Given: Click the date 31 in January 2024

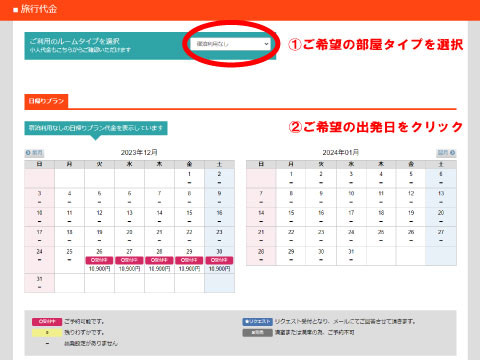Looking at the screenshot, I should (351, 252).
